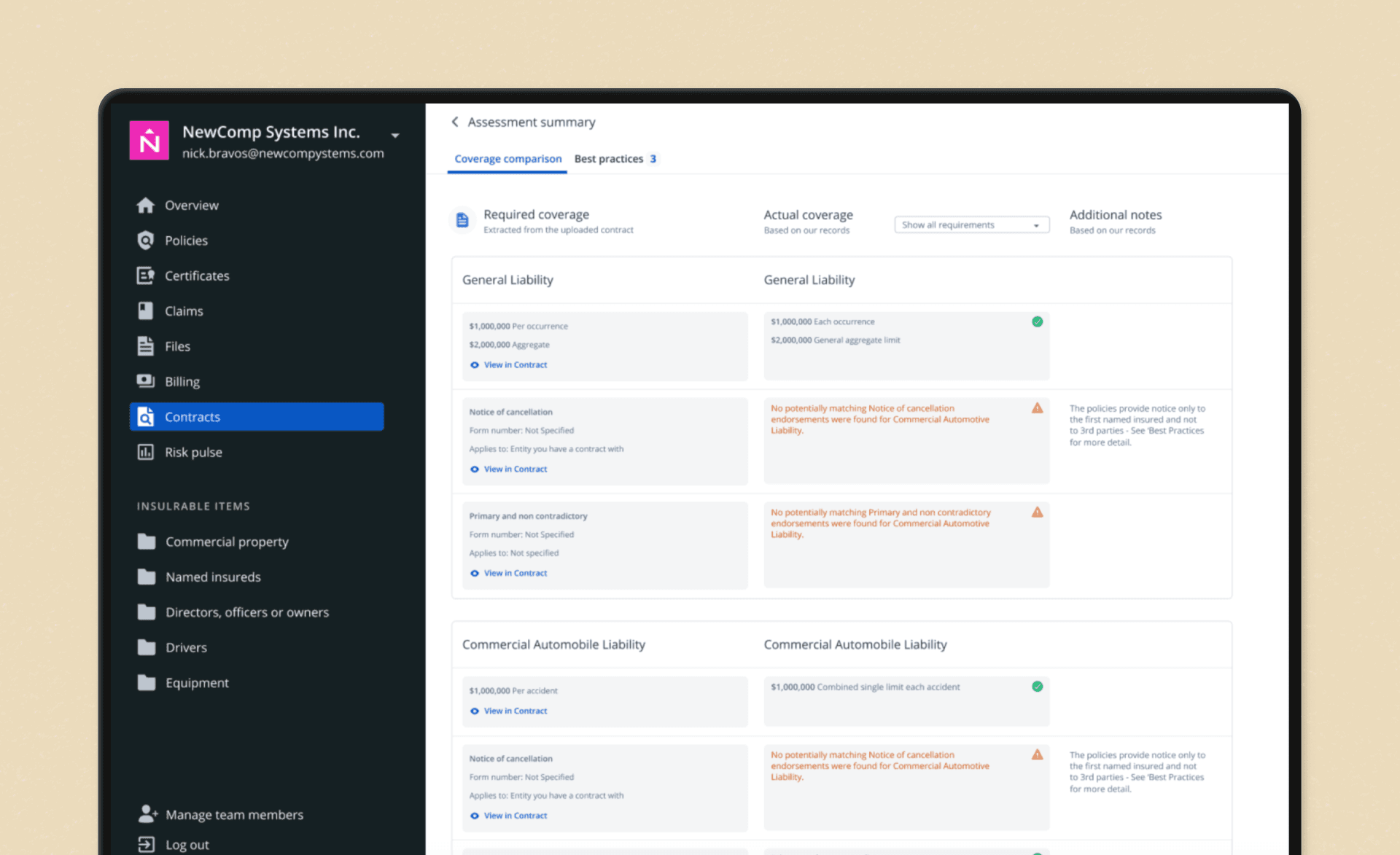Viewport: 1400px width, 855px height.
Task: Open Manage team members
Action: point(234,814)
